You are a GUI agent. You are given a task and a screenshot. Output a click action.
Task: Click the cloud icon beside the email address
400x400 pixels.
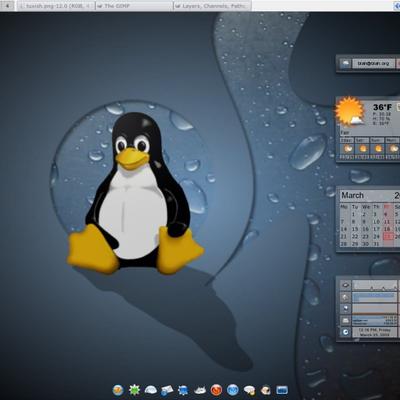click(345, 63)
